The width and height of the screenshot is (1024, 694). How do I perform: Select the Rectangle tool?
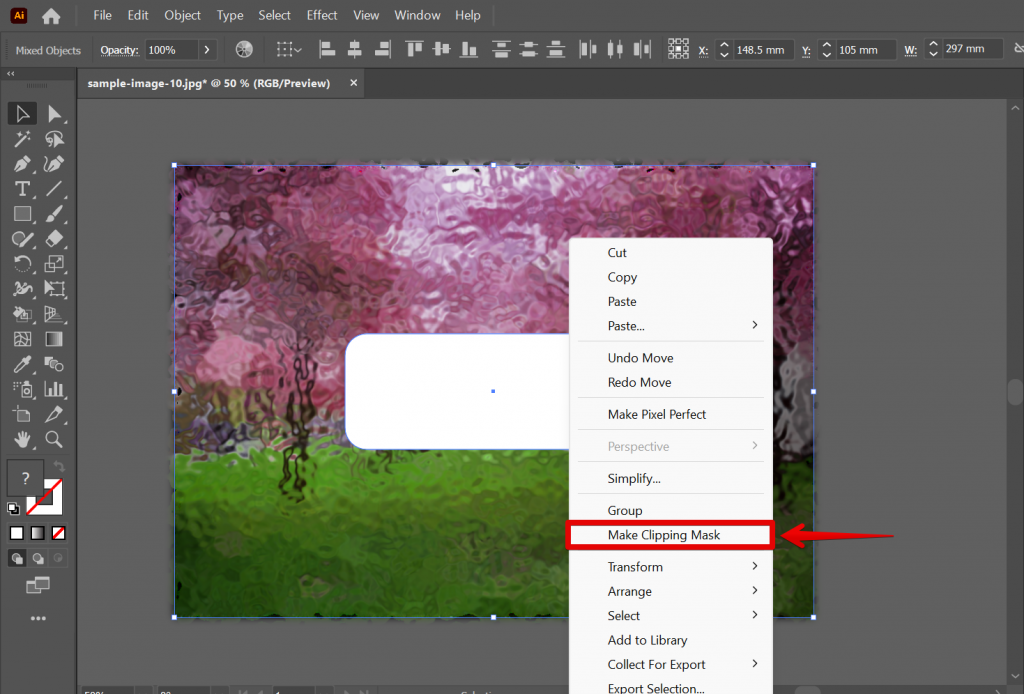tap(22, 214)
